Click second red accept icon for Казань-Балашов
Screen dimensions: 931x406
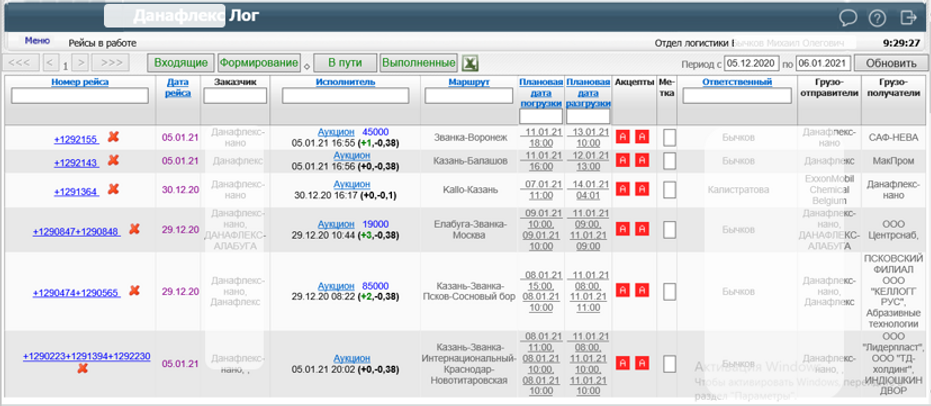pos(642,160)
